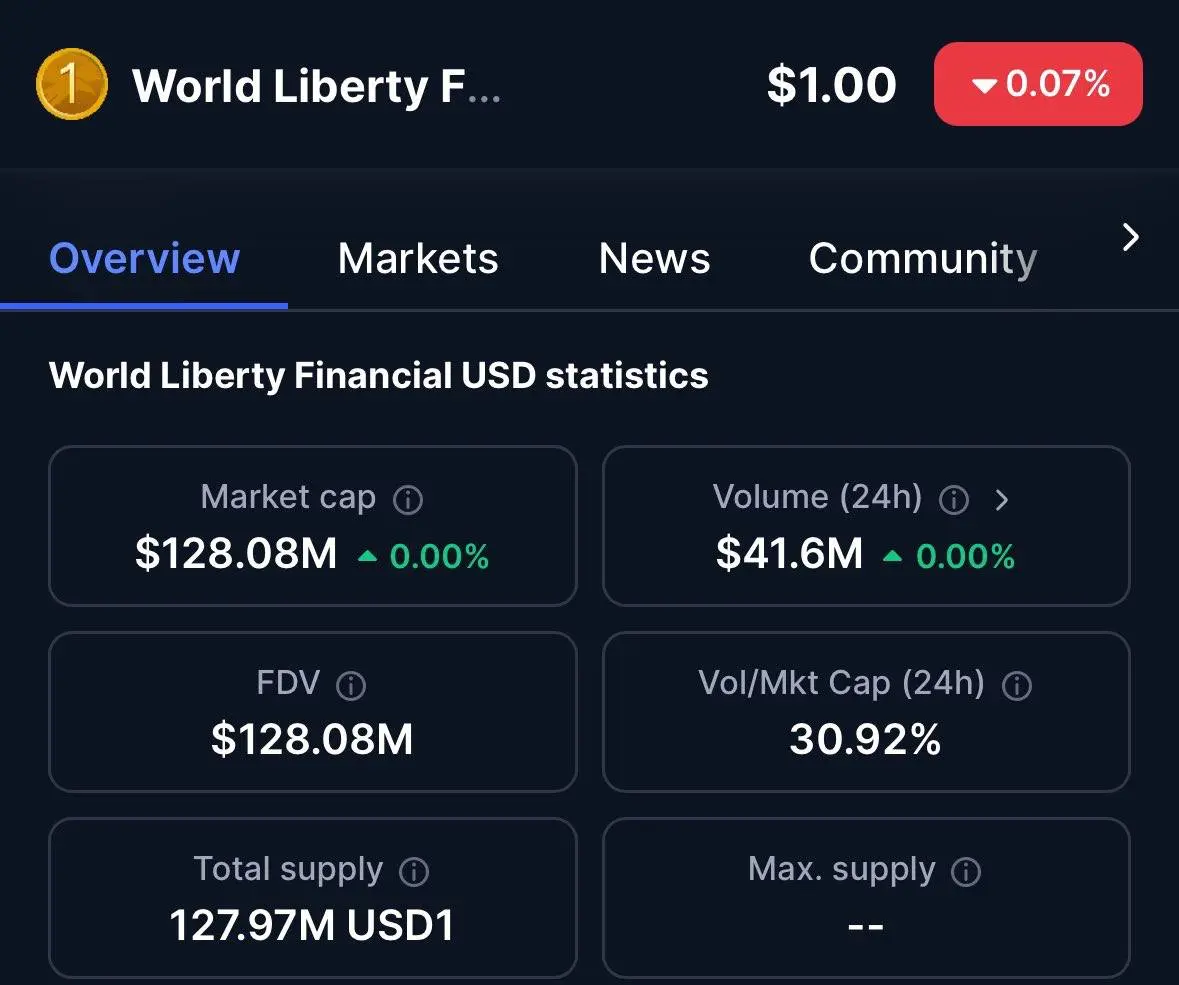The height and width of the screenshot is (985, 1179).
Task: Click the World Liberty F... title
Action: (x=317, y=85)
